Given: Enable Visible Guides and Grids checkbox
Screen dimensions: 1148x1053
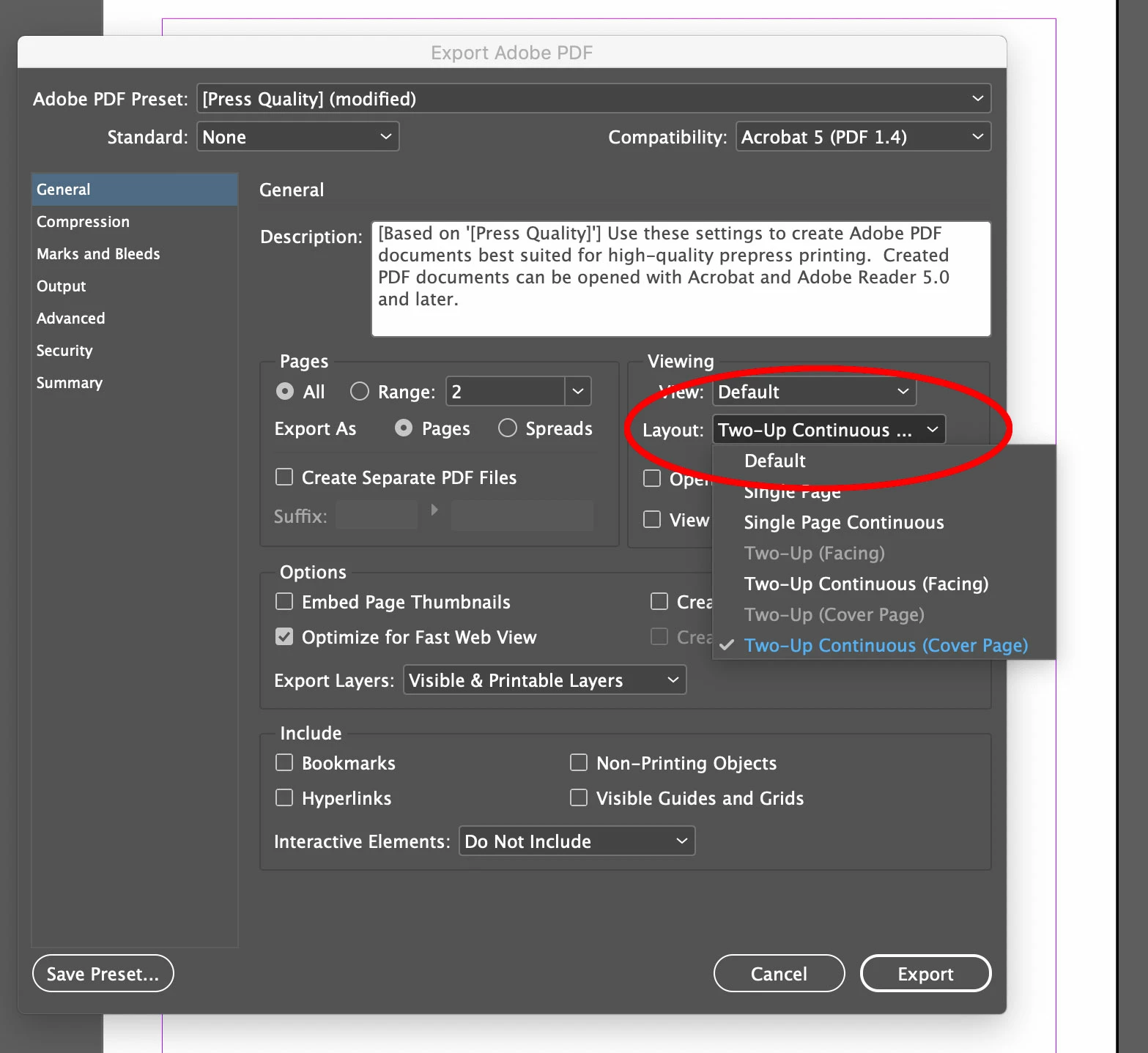Looking at the screenshot, I should point(579,798).
